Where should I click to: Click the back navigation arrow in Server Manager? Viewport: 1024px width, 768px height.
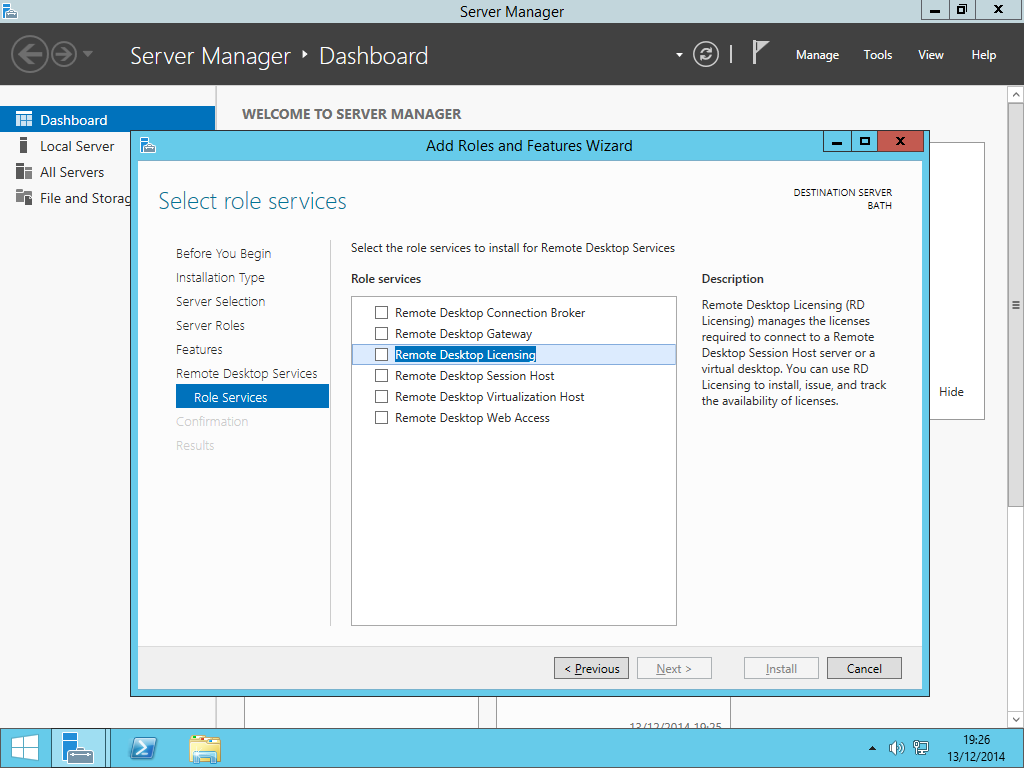[29, 54]
